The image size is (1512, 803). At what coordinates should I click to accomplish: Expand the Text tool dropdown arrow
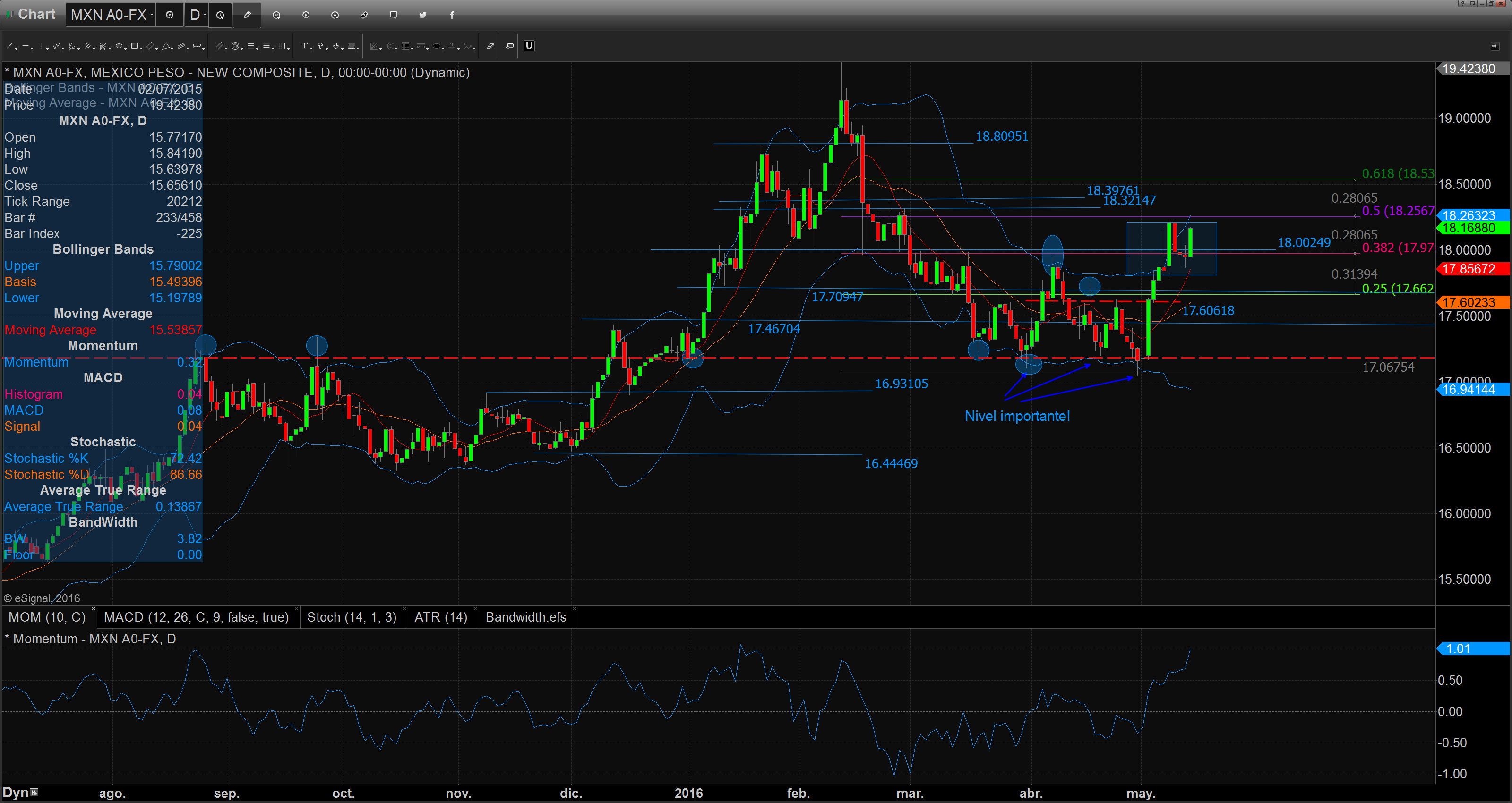point(311,49)
